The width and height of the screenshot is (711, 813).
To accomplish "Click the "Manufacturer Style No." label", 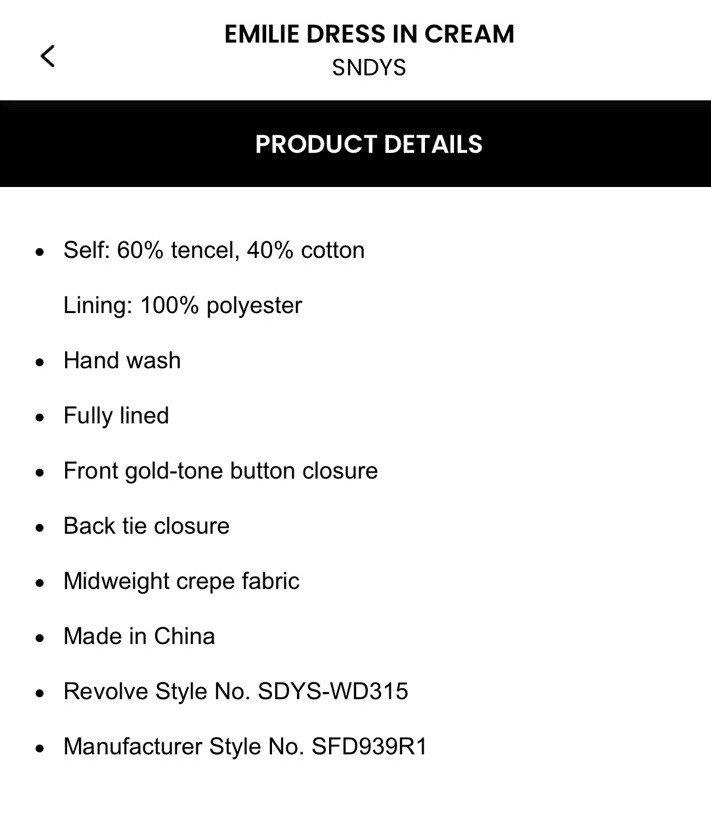I will tap(183, 746).
